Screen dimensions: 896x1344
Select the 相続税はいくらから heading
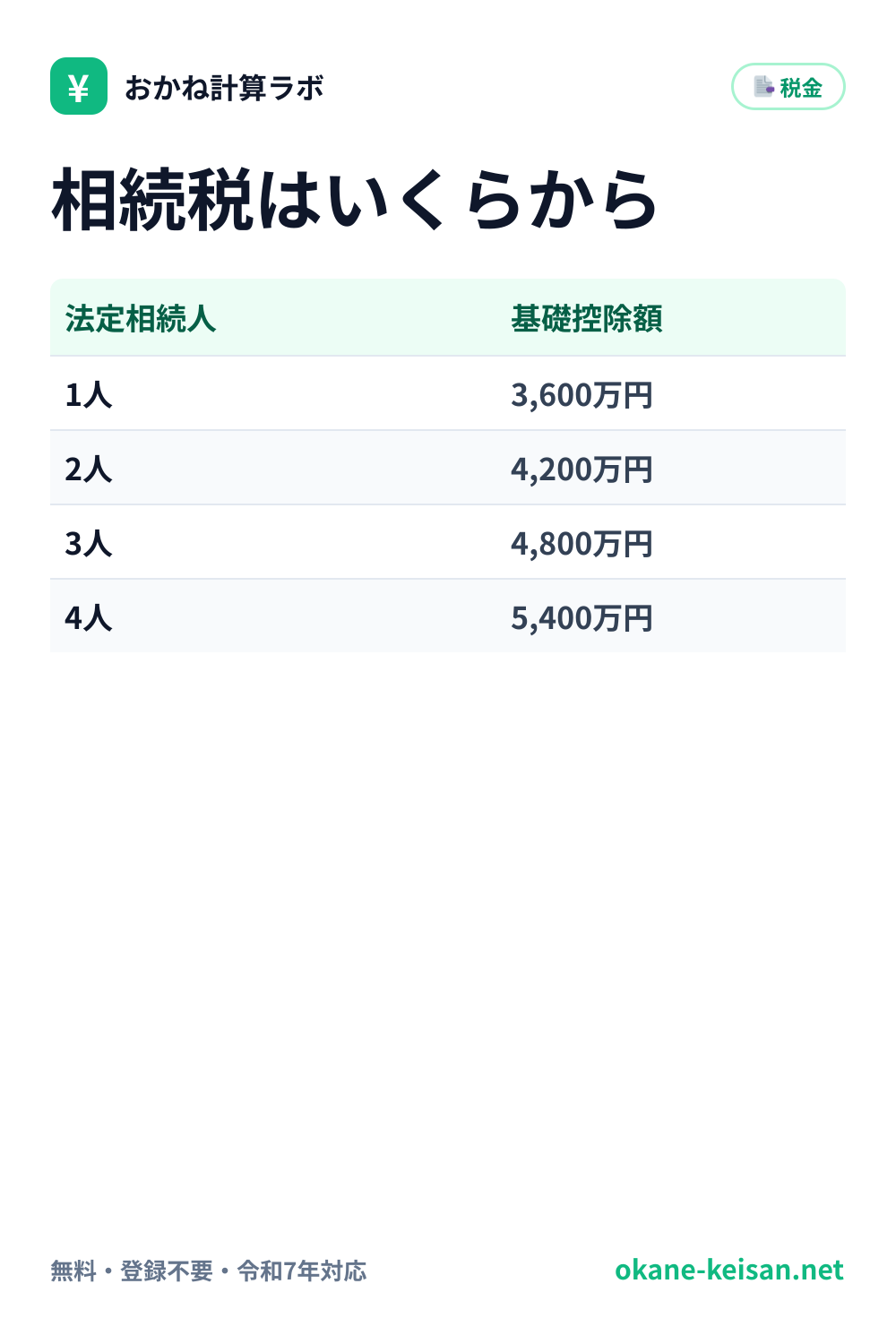pyautogui.click(x=355, y=201)
